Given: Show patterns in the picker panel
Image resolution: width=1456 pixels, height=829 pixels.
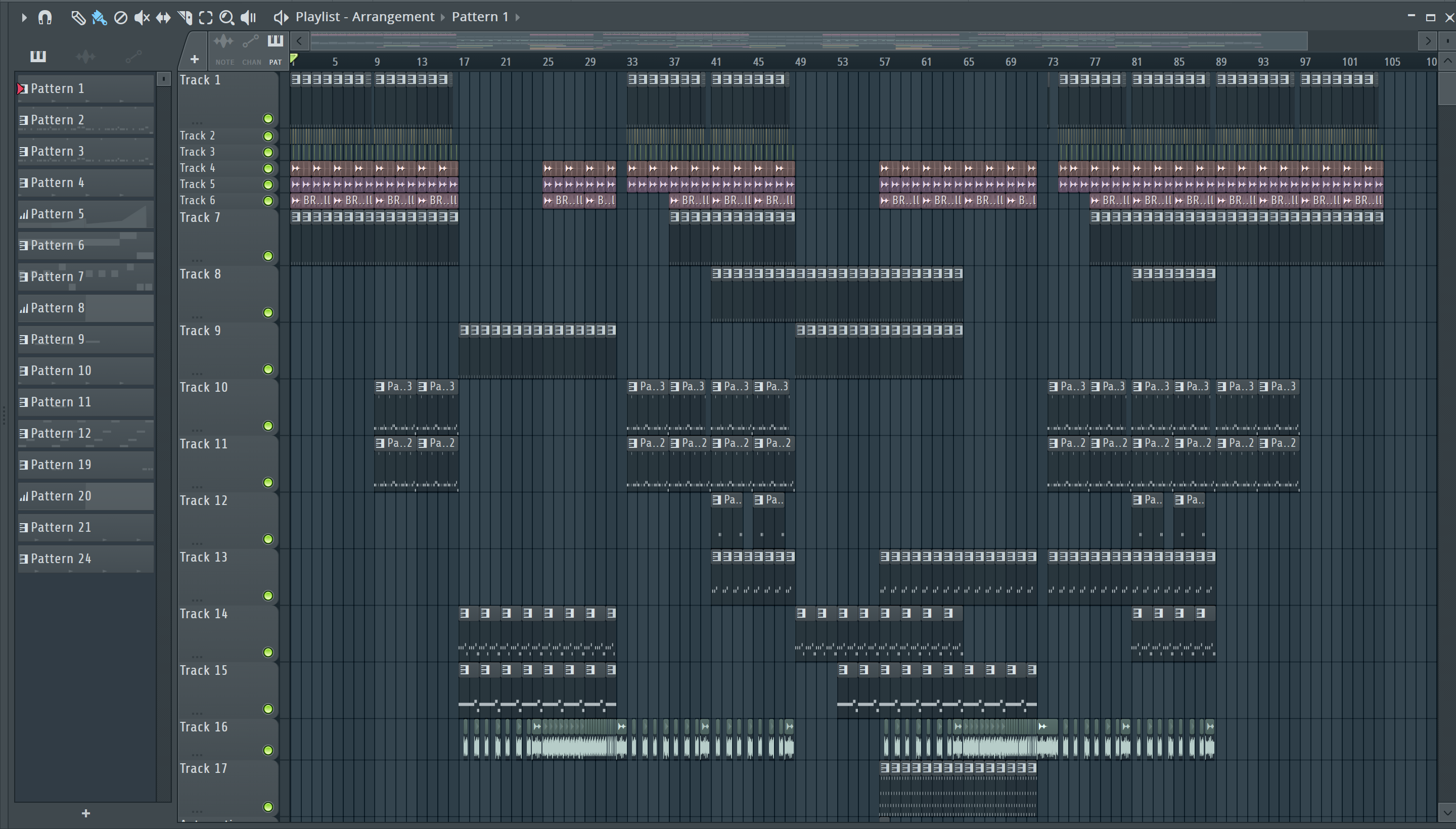Looking at the screenshot, I should 37,56.
